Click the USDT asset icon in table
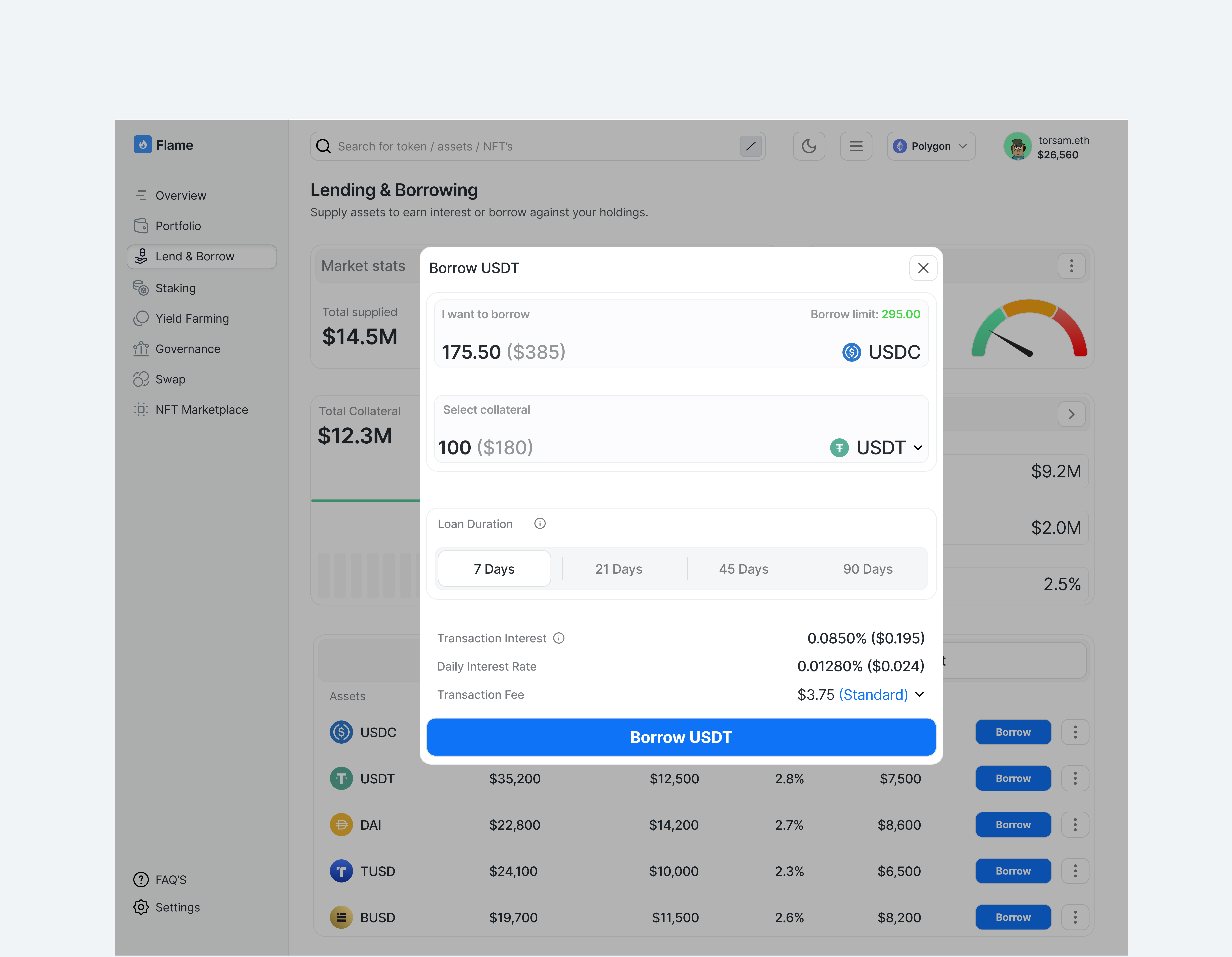 (x=341, y=778)
